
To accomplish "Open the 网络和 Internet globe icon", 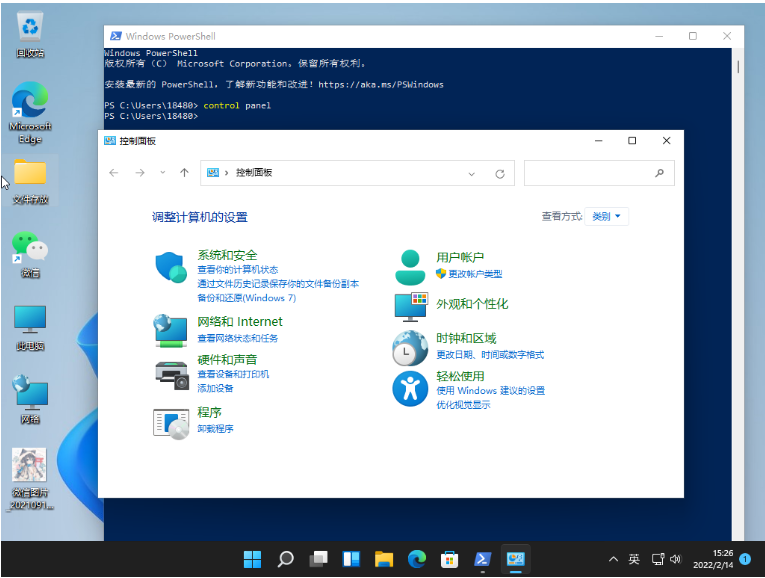I will [171, 329].
